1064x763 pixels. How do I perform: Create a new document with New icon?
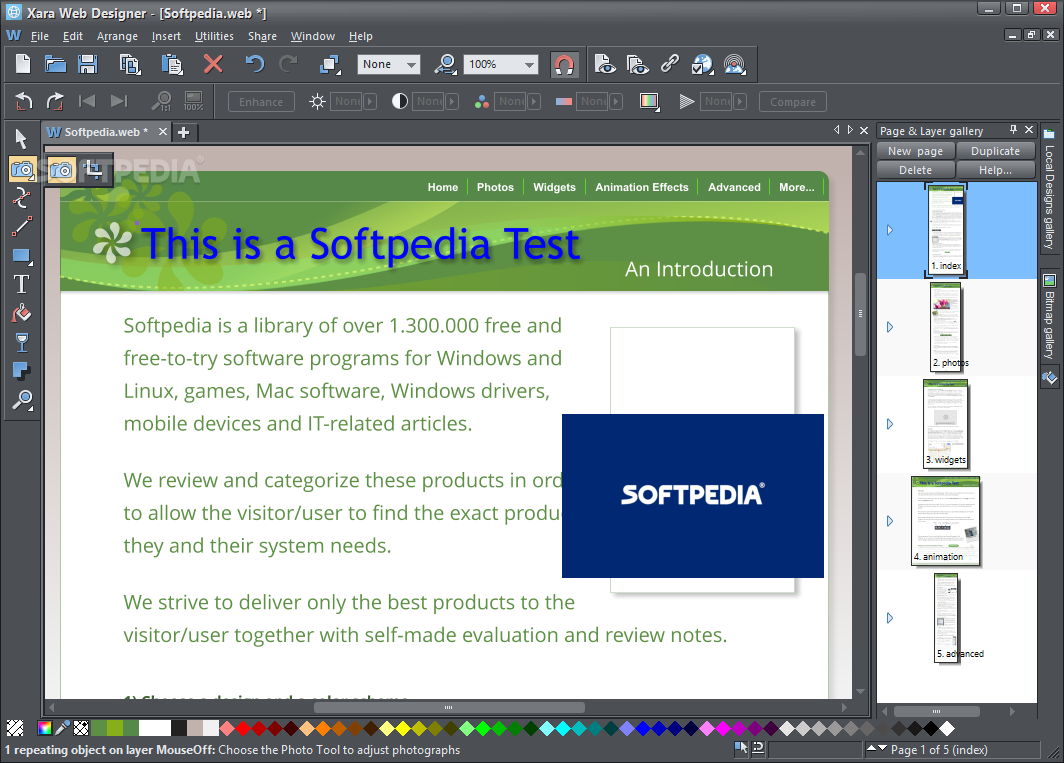(23, 64)
